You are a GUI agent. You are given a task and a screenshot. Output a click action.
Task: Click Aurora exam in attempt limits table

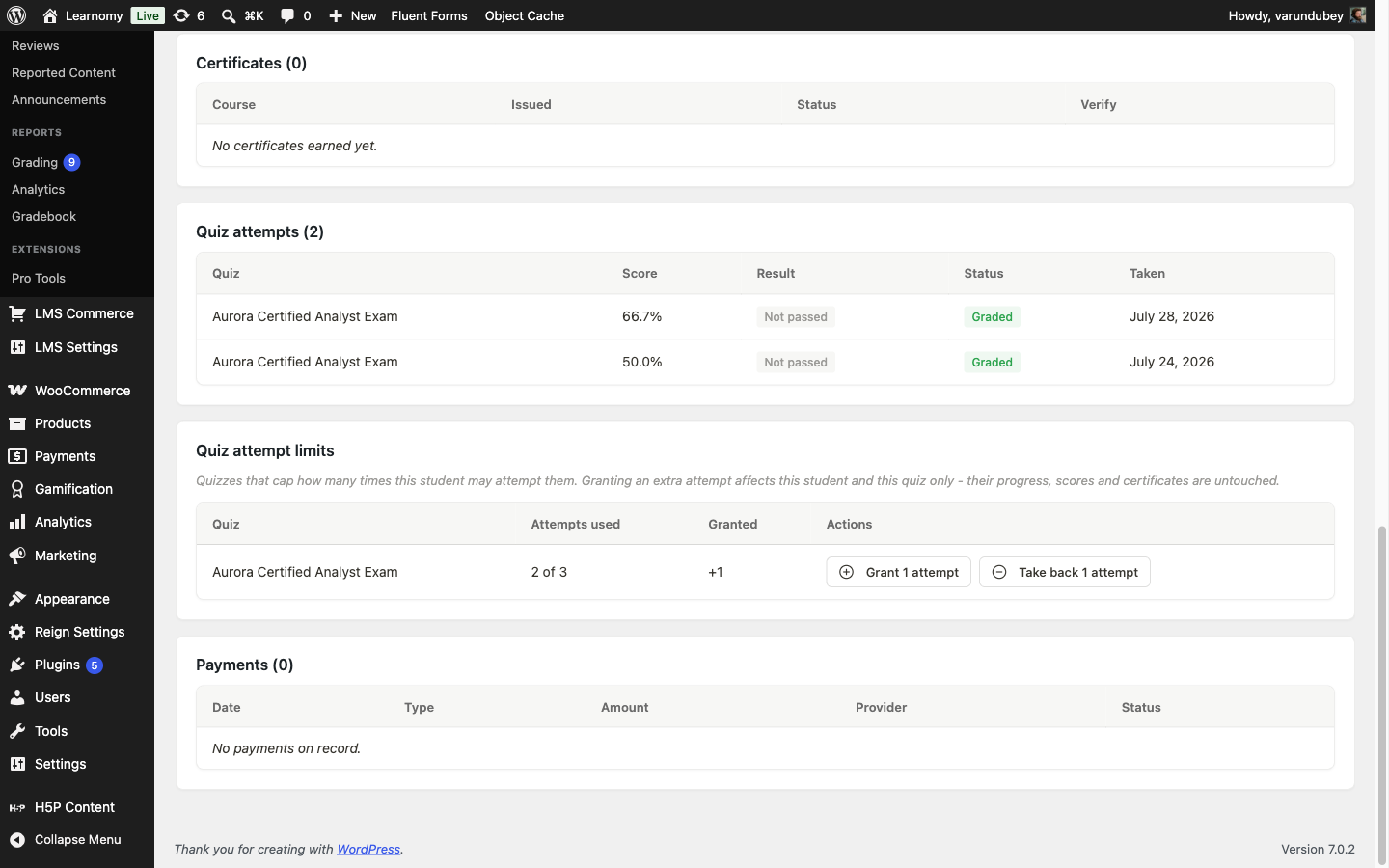pos(305,572)
